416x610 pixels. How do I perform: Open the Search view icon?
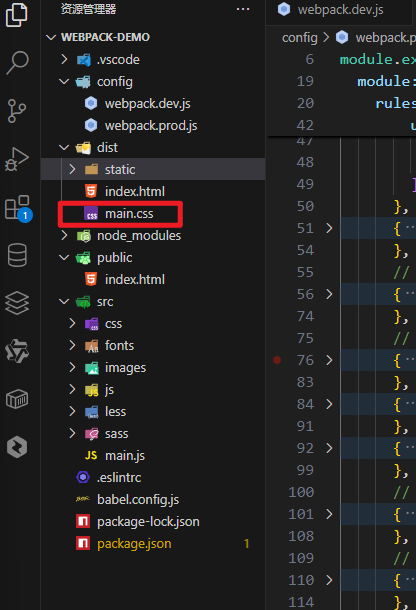pyautogui.click(x=18, y=62)
